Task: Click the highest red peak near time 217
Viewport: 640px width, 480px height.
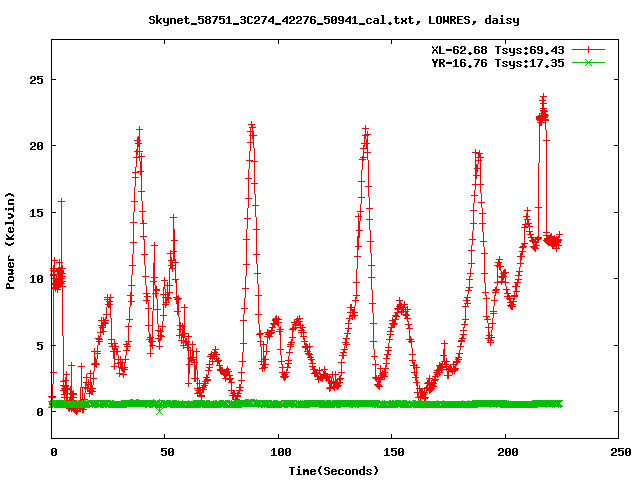Action: click(x=543, y=98)
